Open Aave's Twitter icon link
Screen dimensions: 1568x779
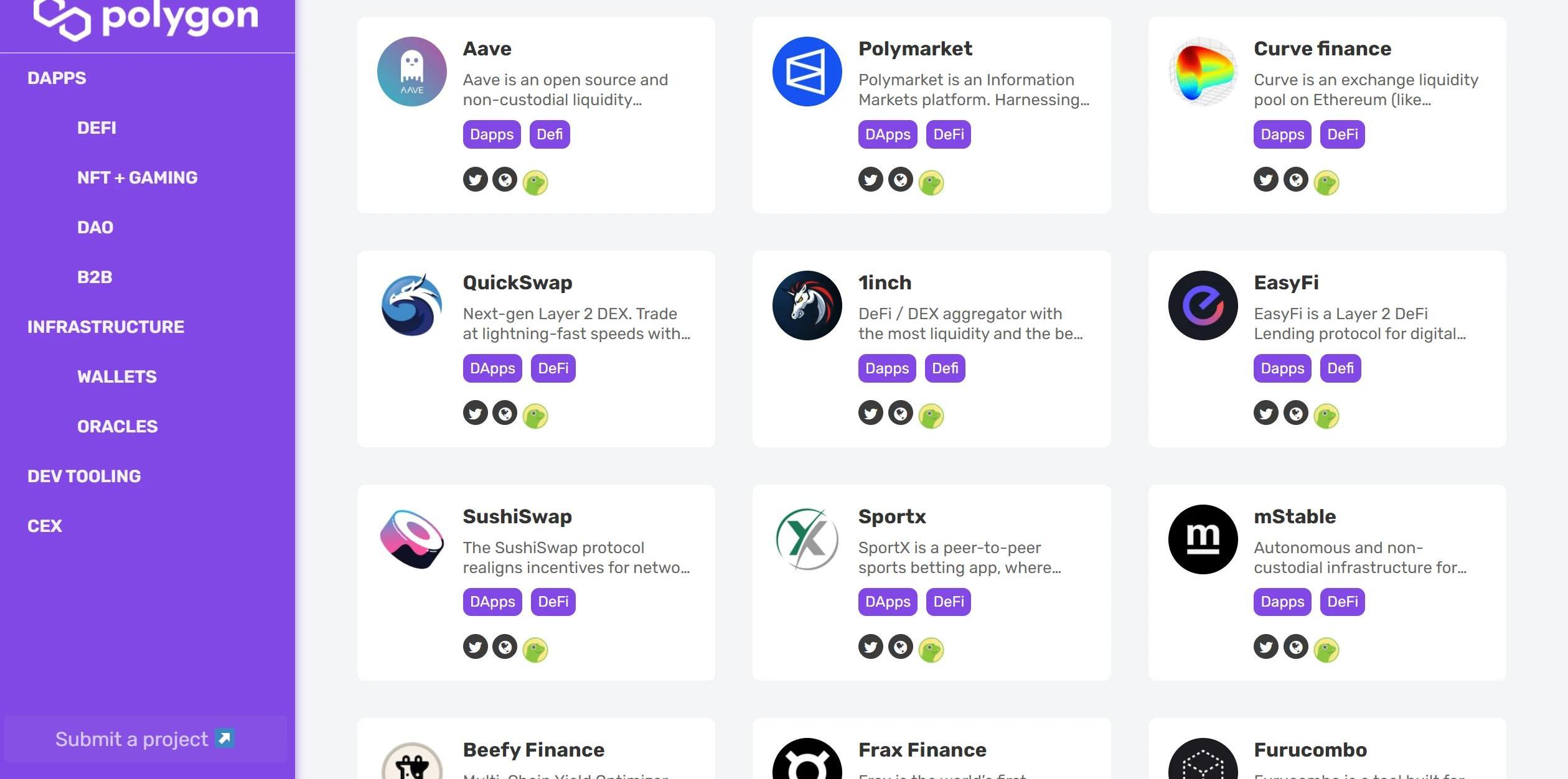coord(475,180)
